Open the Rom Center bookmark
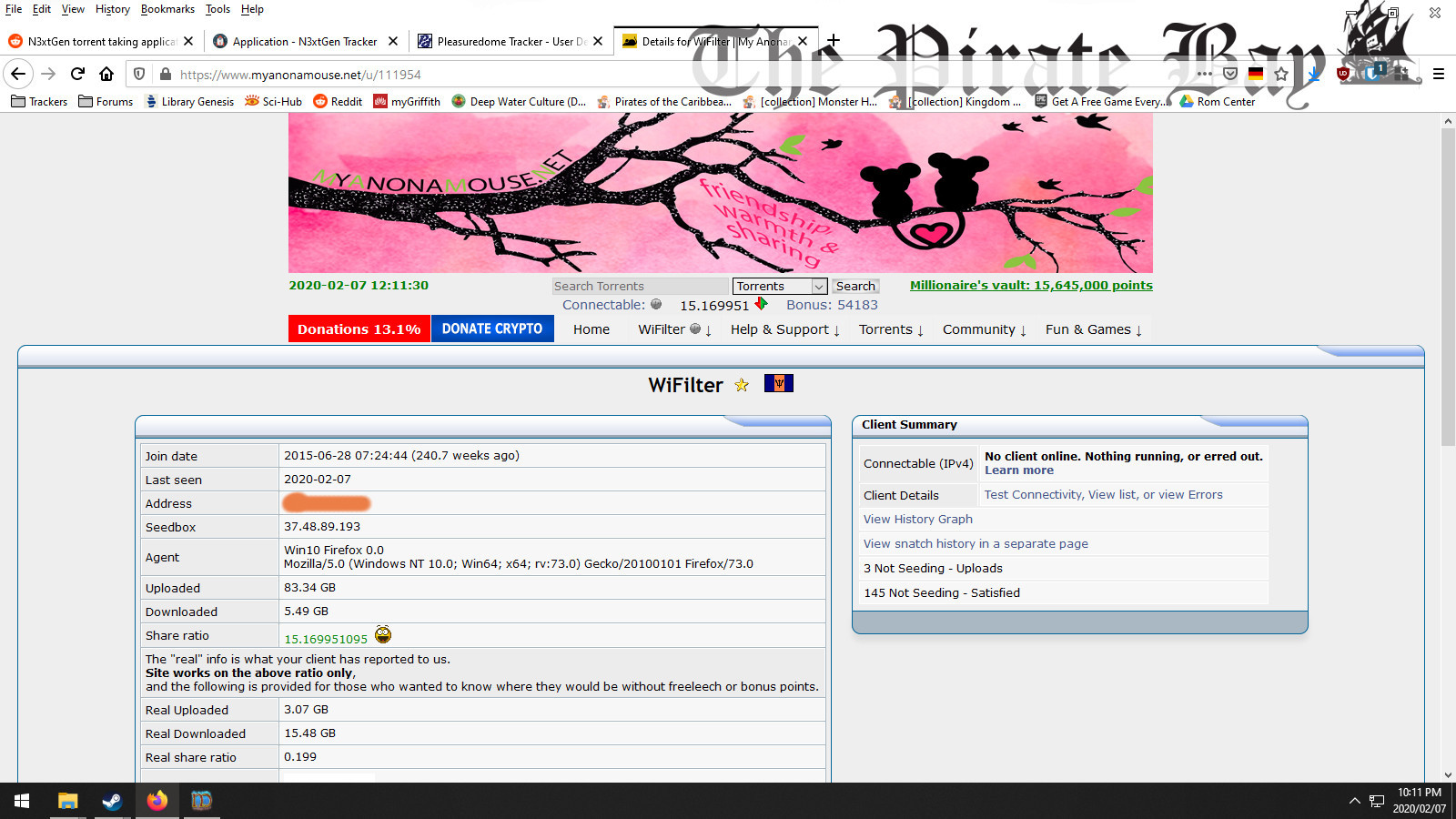Image resolution: width=1456 pixels, height=819 pixels. [x=1217, y=101]
